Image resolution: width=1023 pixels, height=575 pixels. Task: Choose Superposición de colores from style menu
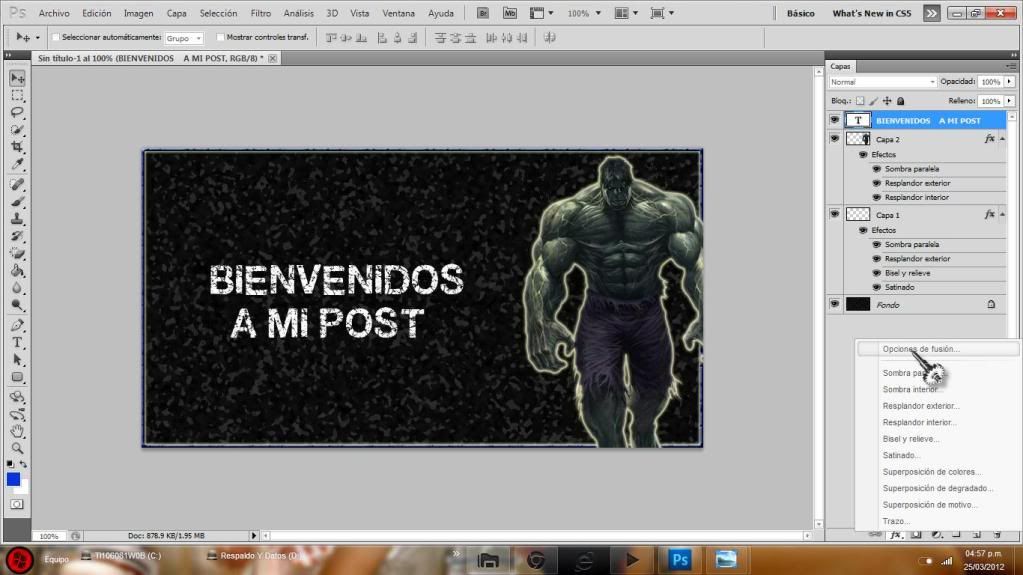(x=932, y=471)
